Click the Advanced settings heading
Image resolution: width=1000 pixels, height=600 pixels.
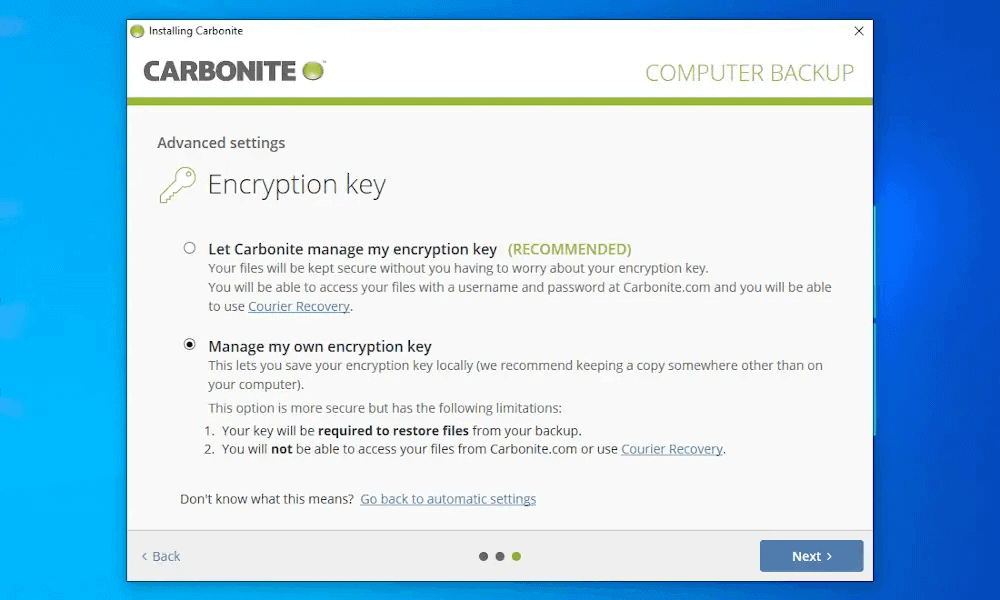coord(221,143)
